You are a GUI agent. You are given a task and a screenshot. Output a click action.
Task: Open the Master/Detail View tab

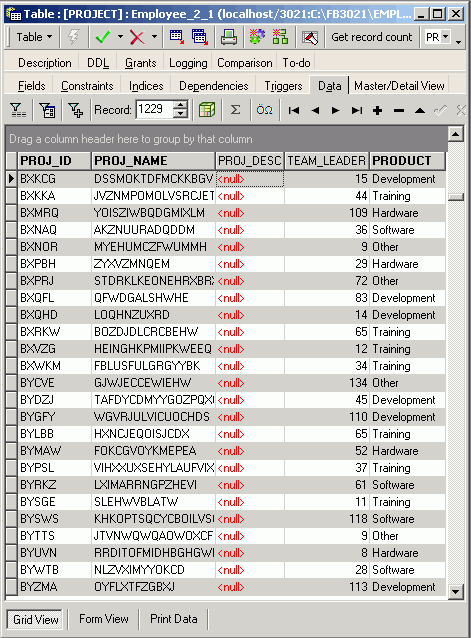pos(399,86)
